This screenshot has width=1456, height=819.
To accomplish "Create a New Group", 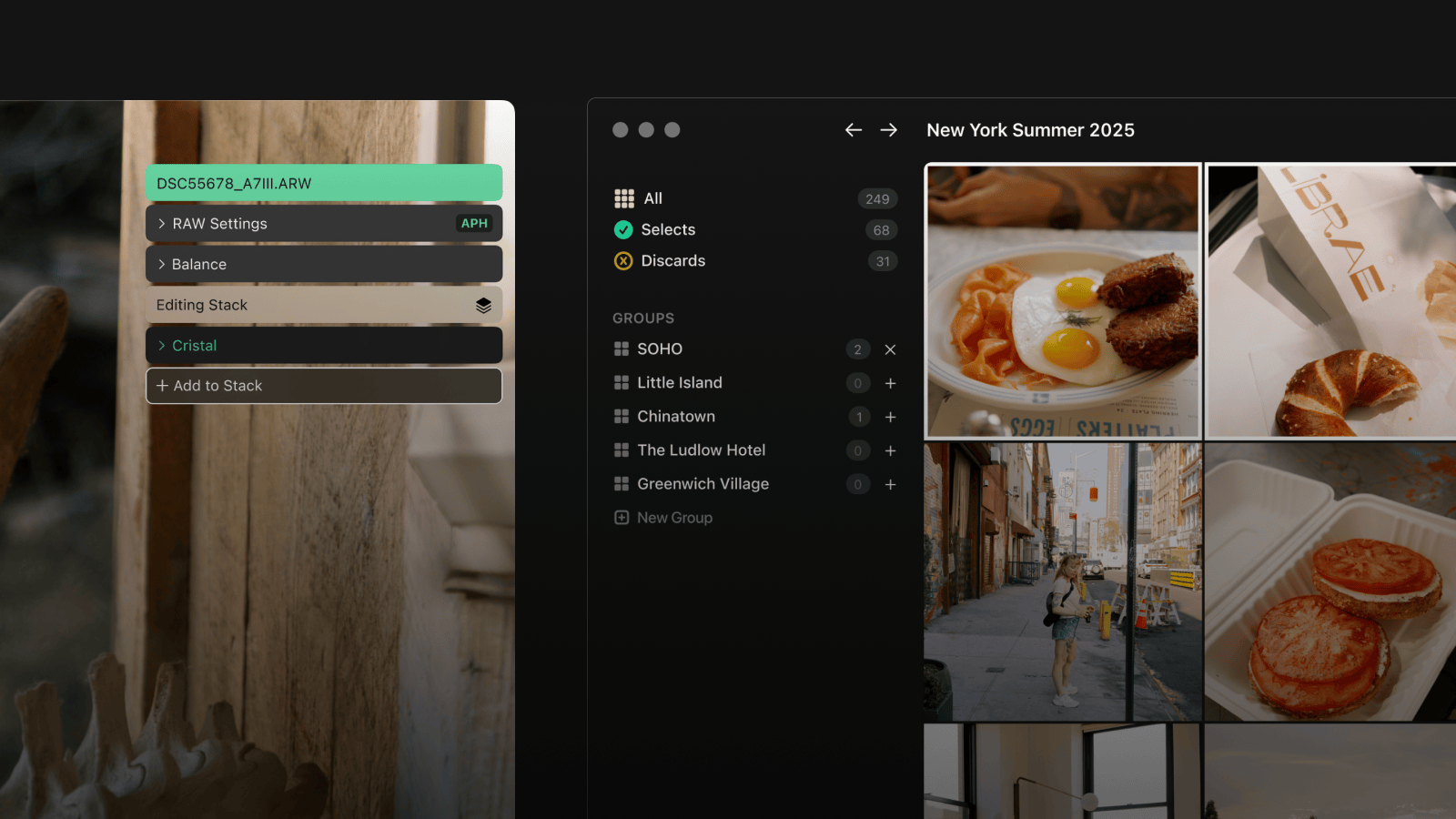I will [x=674, y=518].
